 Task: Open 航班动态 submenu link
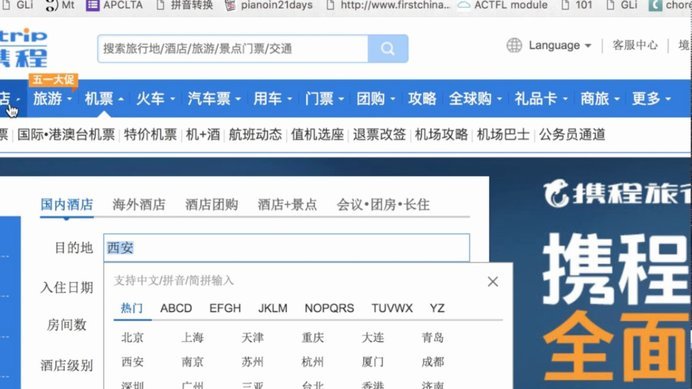(255, 135)
